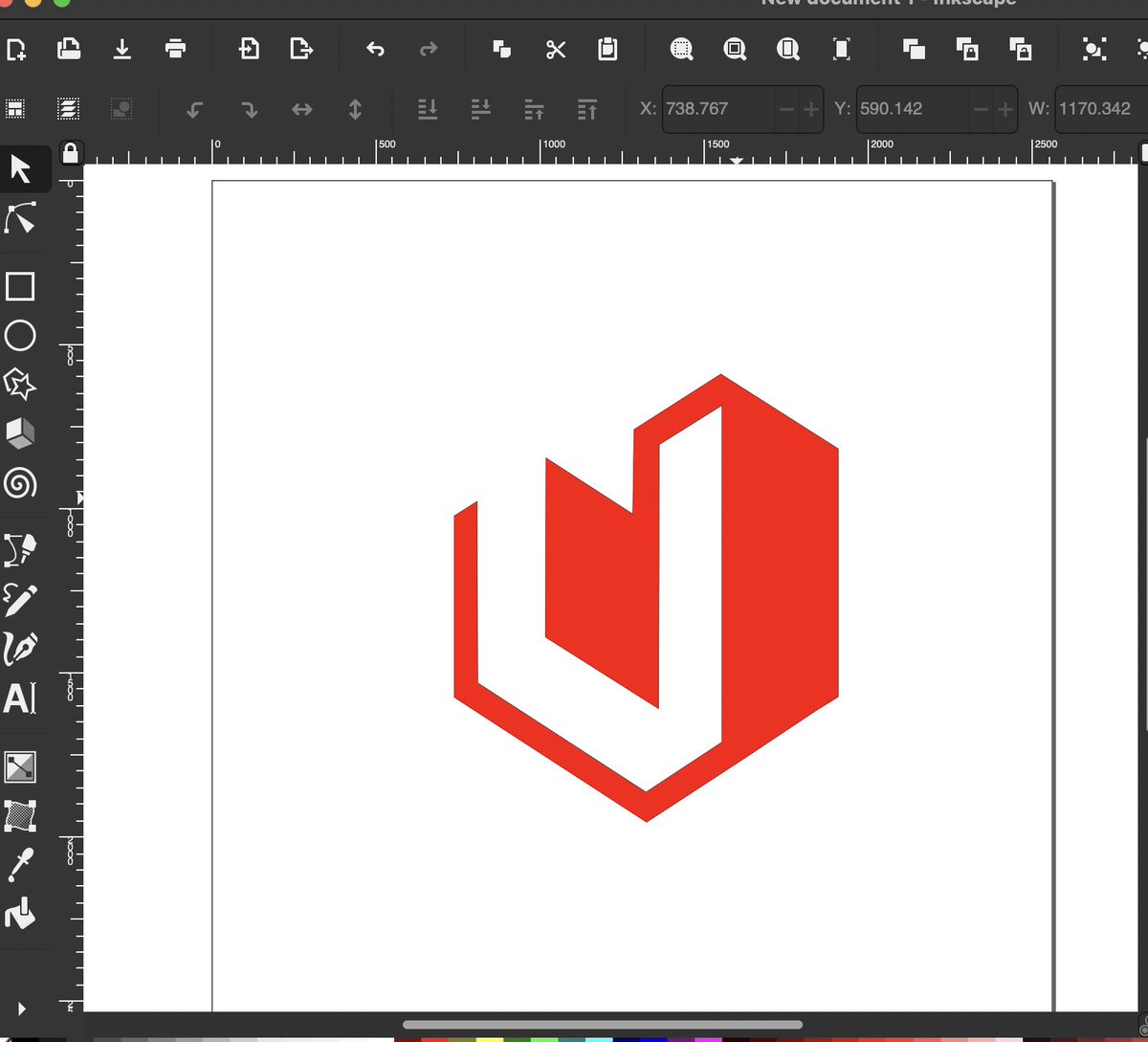Open an existing document
Viewport: 1148px width, 1042px height.
coord(68,49)
